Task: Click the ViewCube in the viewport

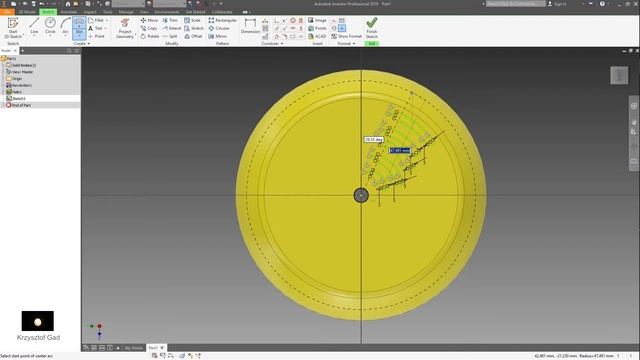Action: pyautogui.click(x=619, y=76)
